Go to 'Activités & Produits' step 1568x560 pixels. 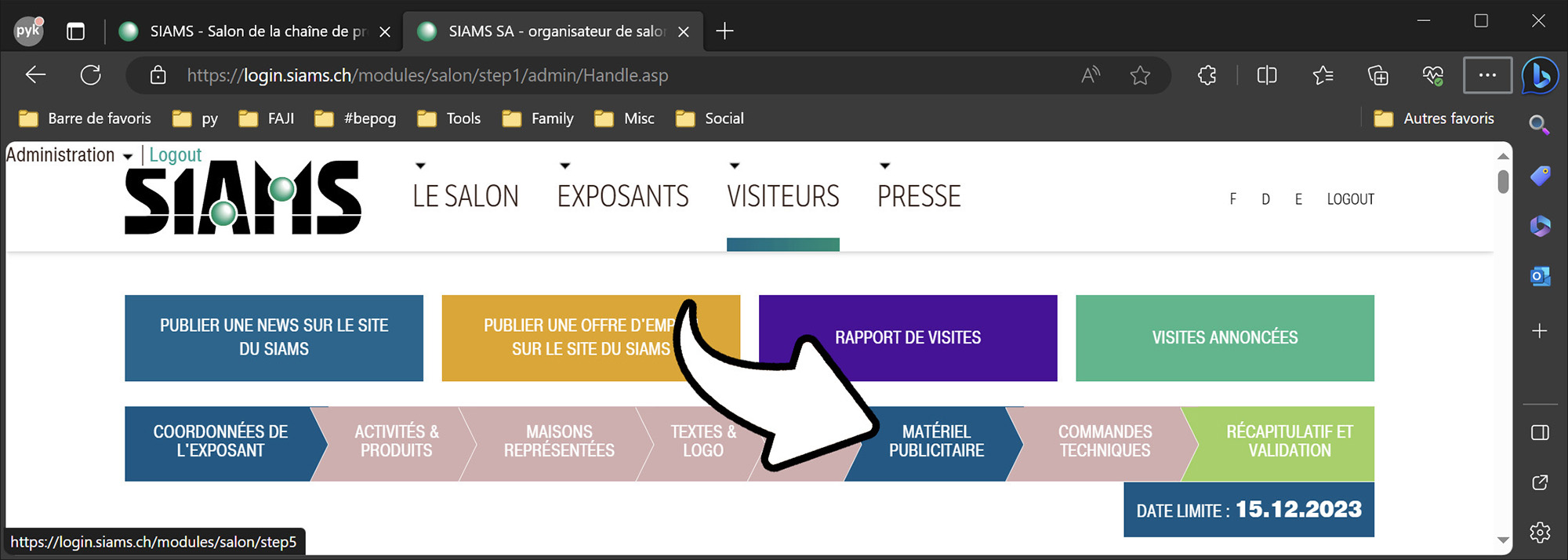(x=396, y=443)
